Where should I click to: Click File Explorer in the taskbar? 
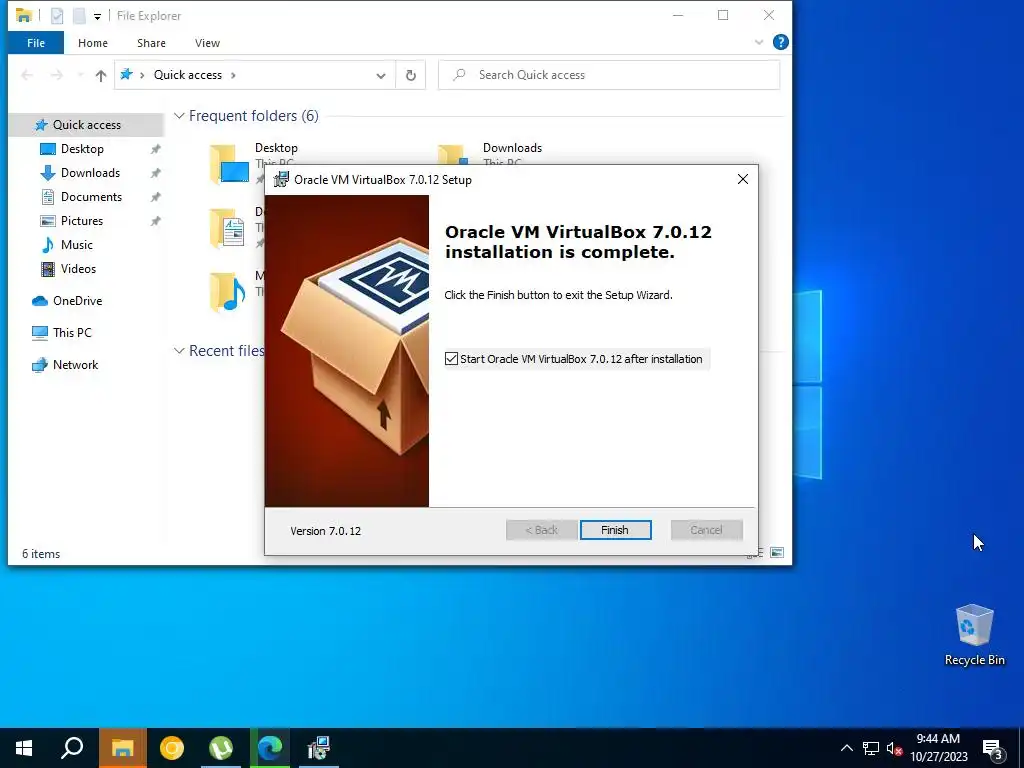coord(122,748)
